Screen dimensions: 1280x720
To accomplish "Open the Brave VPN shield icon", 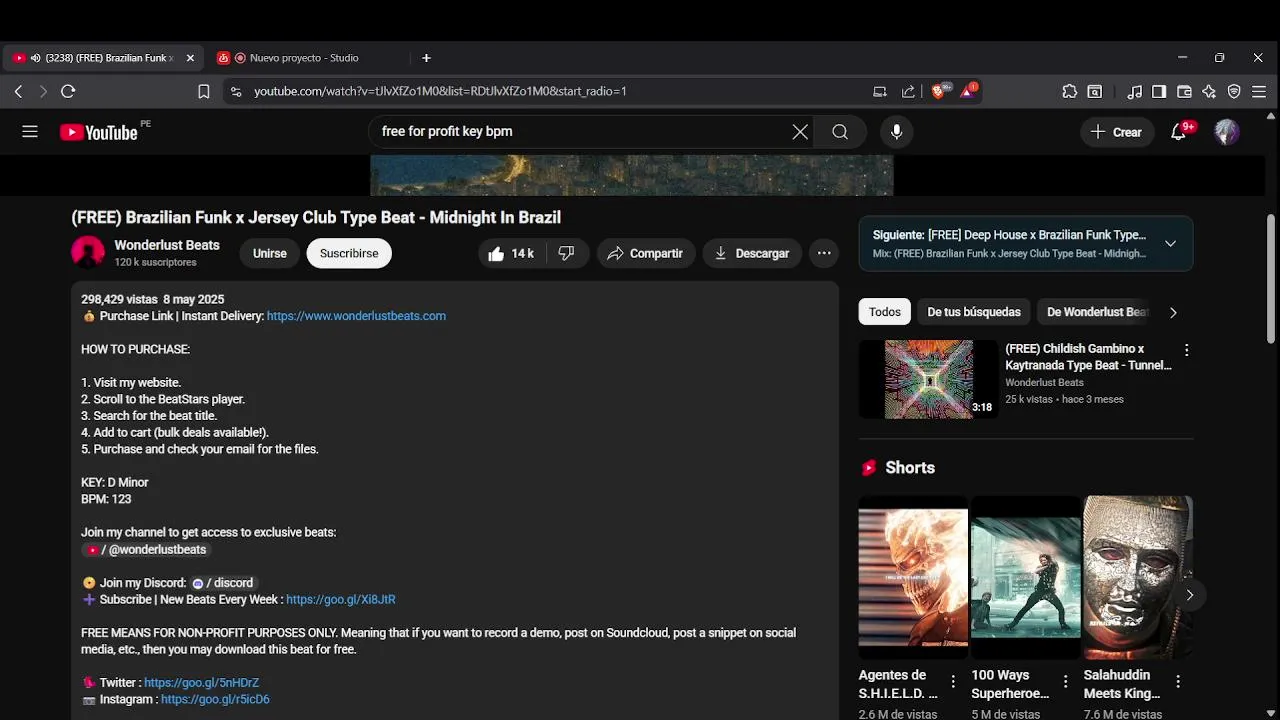I will coord(1234,91).
